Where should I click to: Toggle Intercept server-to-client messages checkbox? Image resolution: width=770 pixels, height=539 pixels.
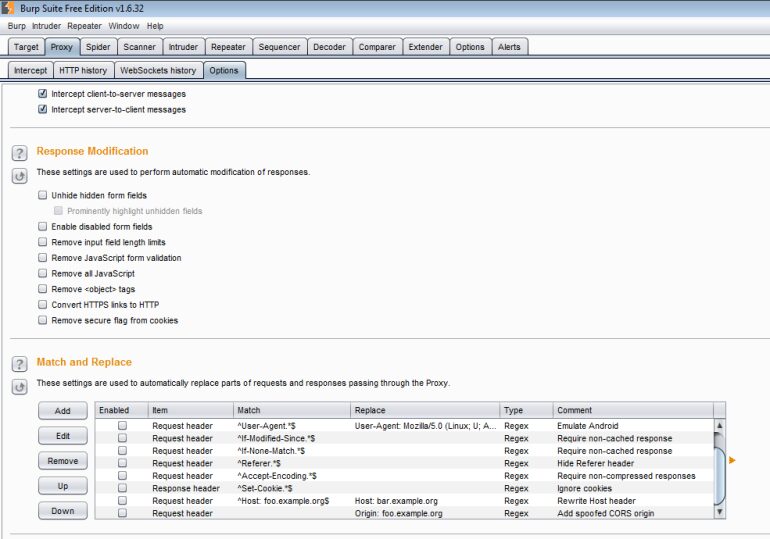[43, 110]
